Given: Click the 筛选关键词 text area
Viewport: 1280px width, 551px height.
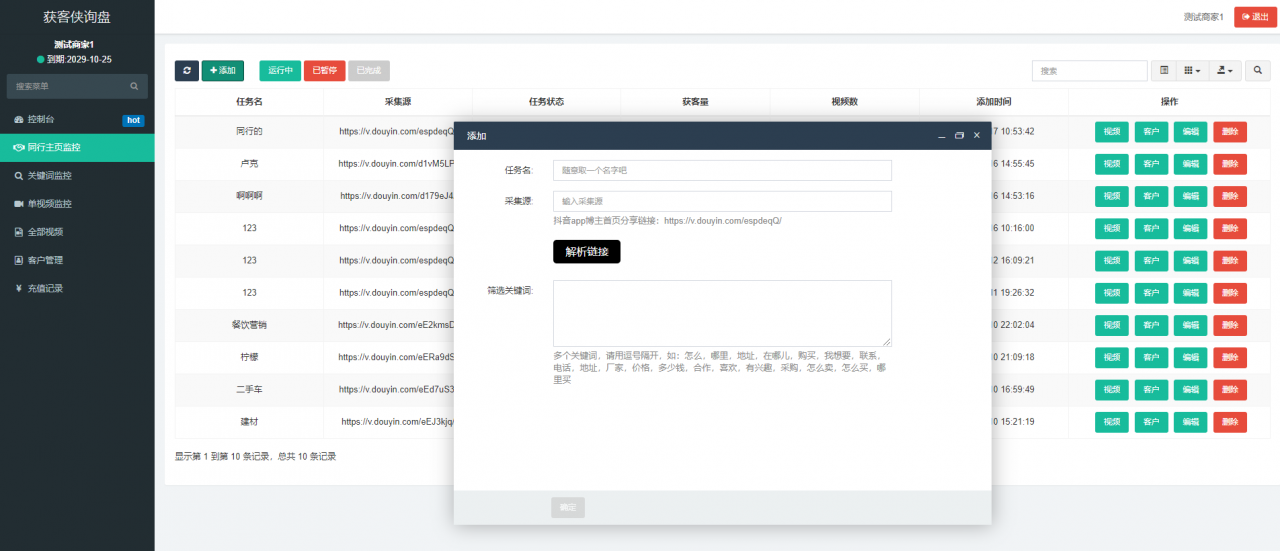Looking at the screenshot, I should tap(722, 313).
